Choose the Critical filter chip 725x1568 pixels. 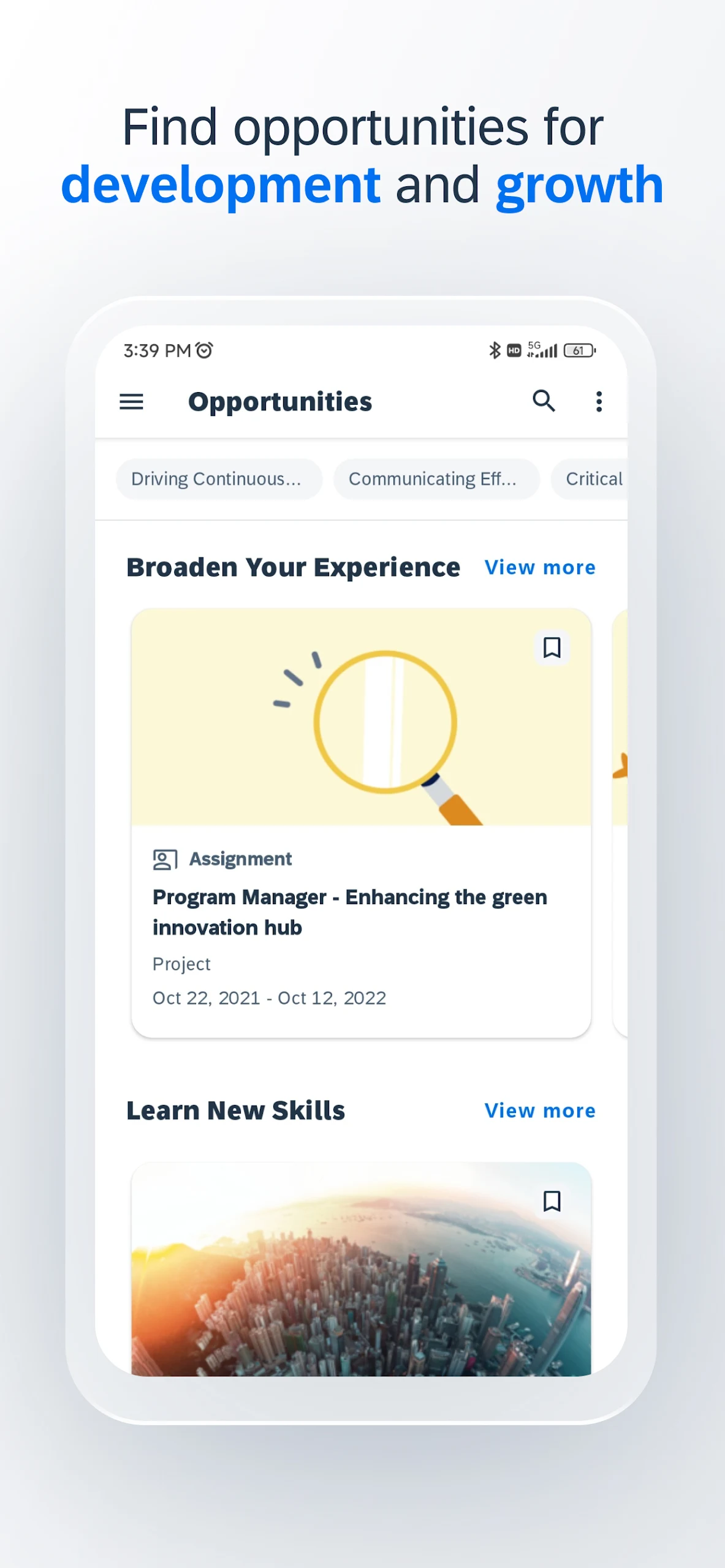point(593,479)
